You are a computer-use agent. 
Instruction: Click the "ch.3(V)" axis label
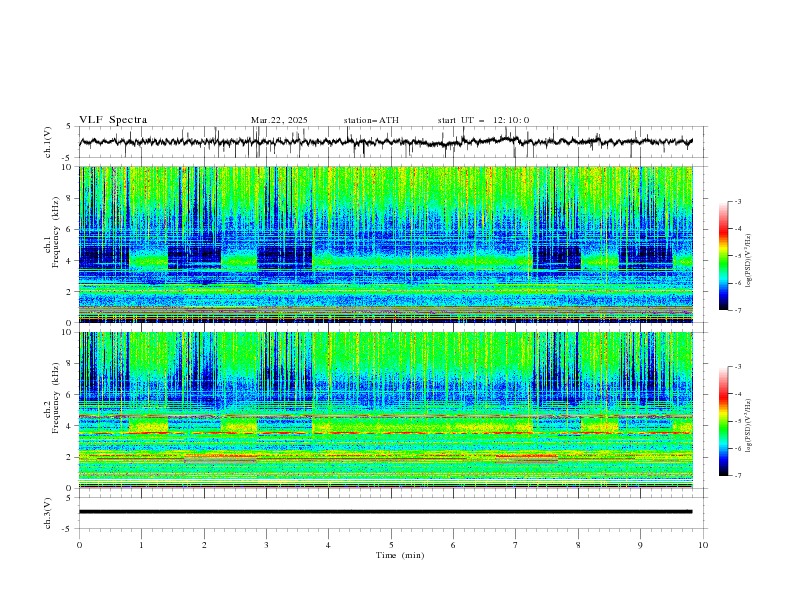point(48,513)
